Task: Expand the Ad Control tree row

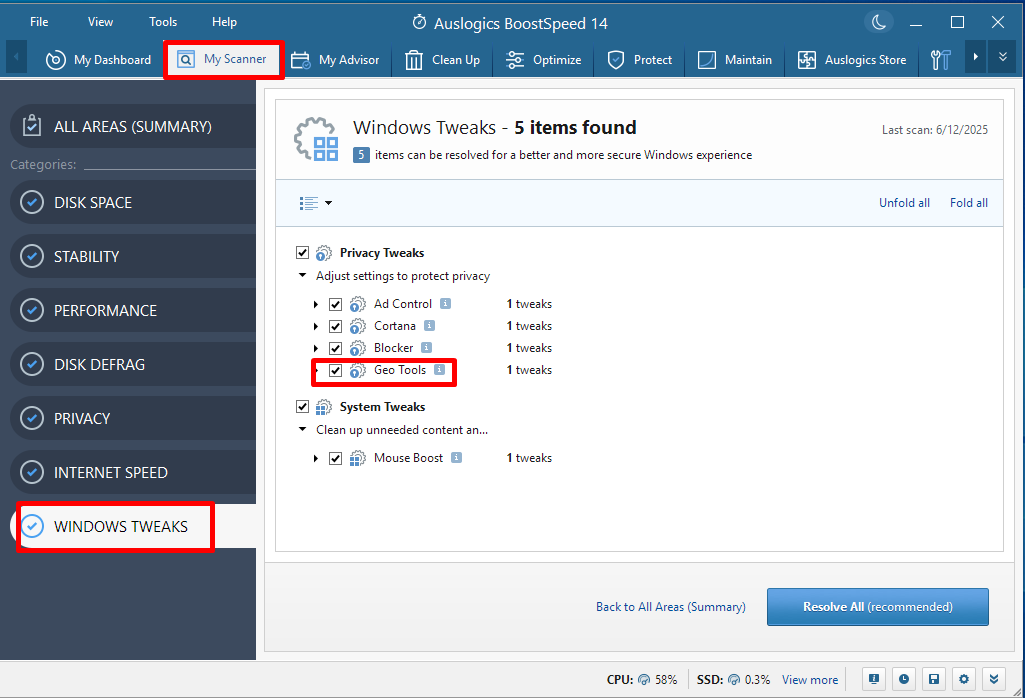Action: (316, 305)
